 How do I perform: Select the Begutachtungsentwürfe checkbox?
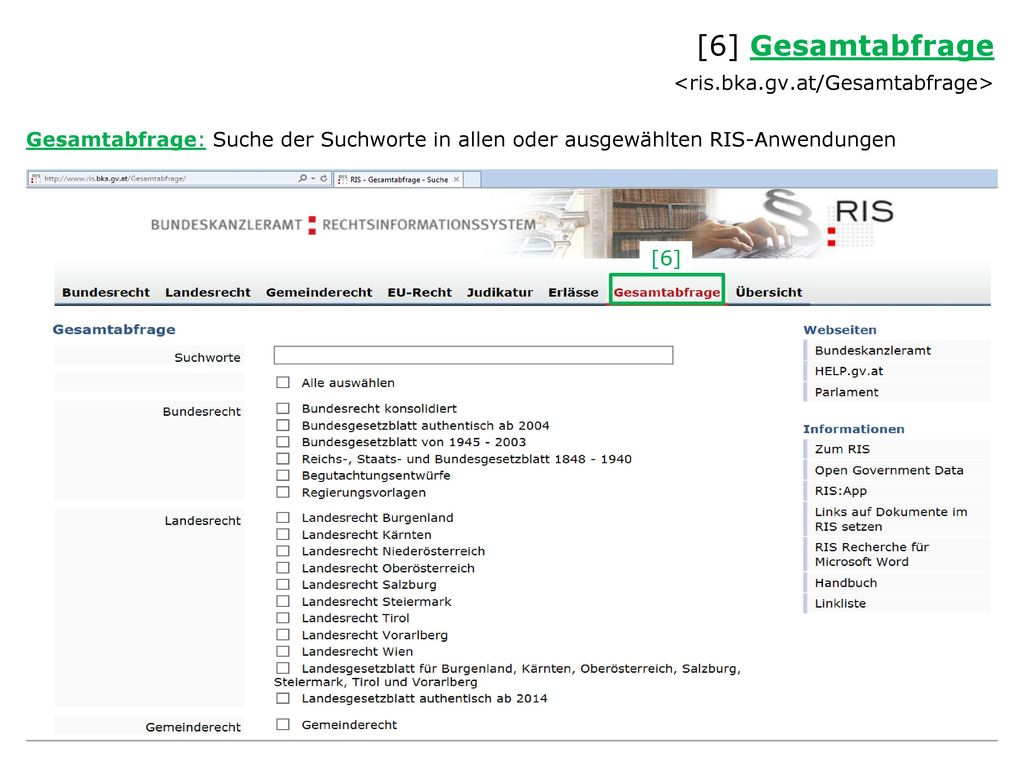(x=283, y=475)
